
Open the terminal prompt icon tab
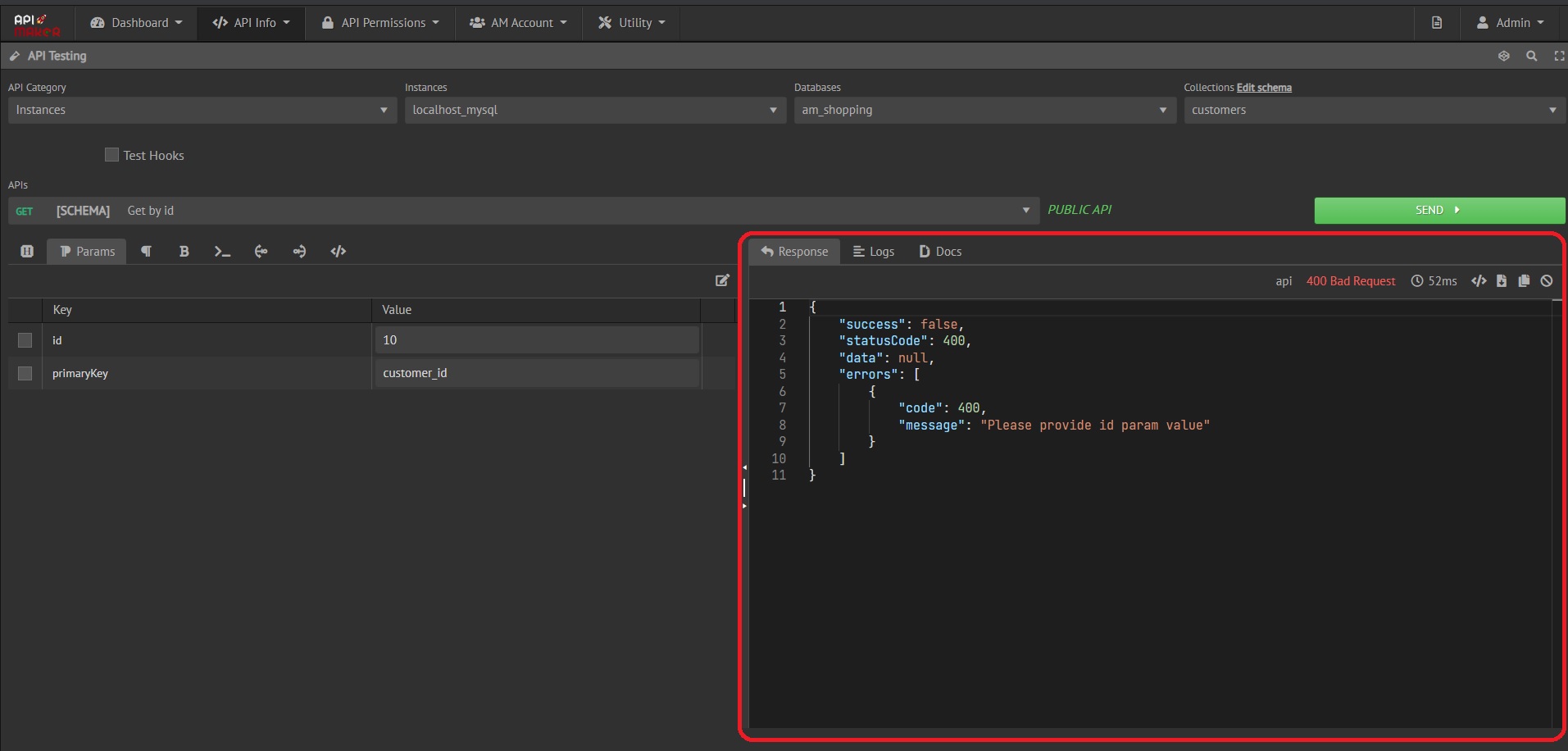(222, 252)
